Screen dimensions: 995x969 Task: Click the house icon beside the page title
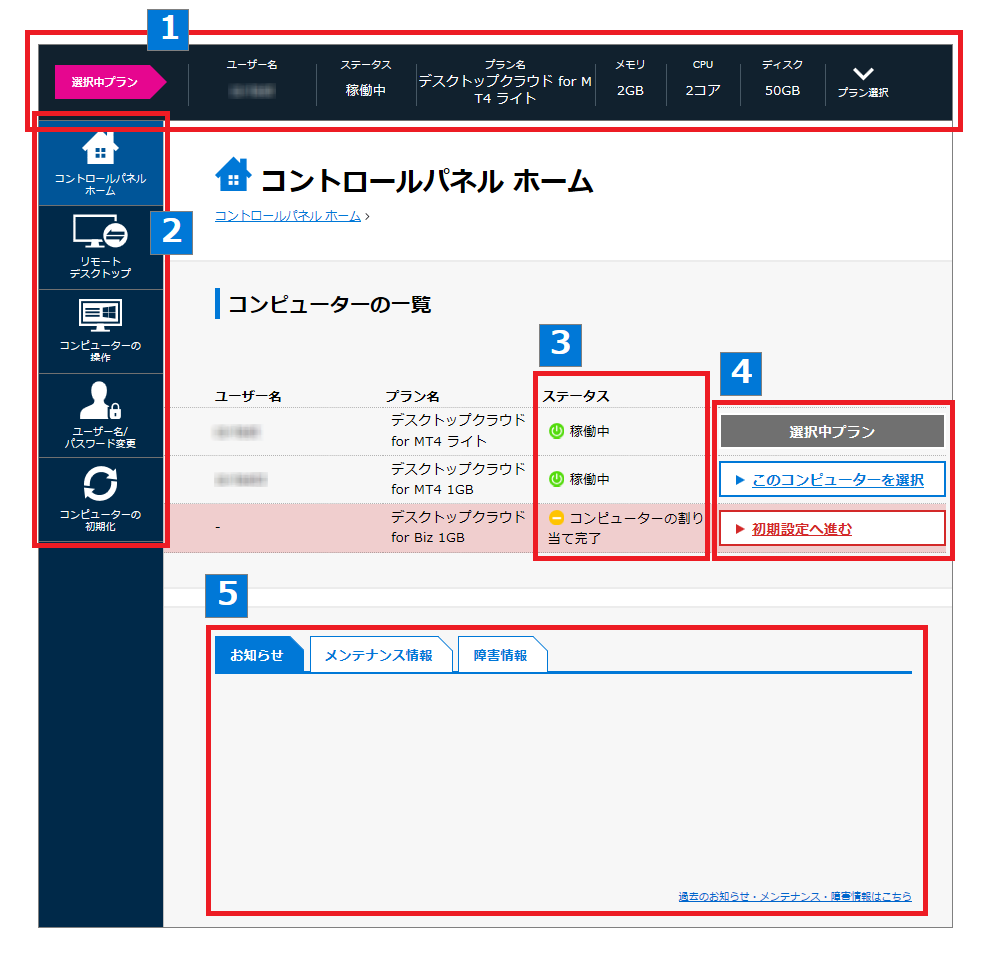[x=233, y=175]
